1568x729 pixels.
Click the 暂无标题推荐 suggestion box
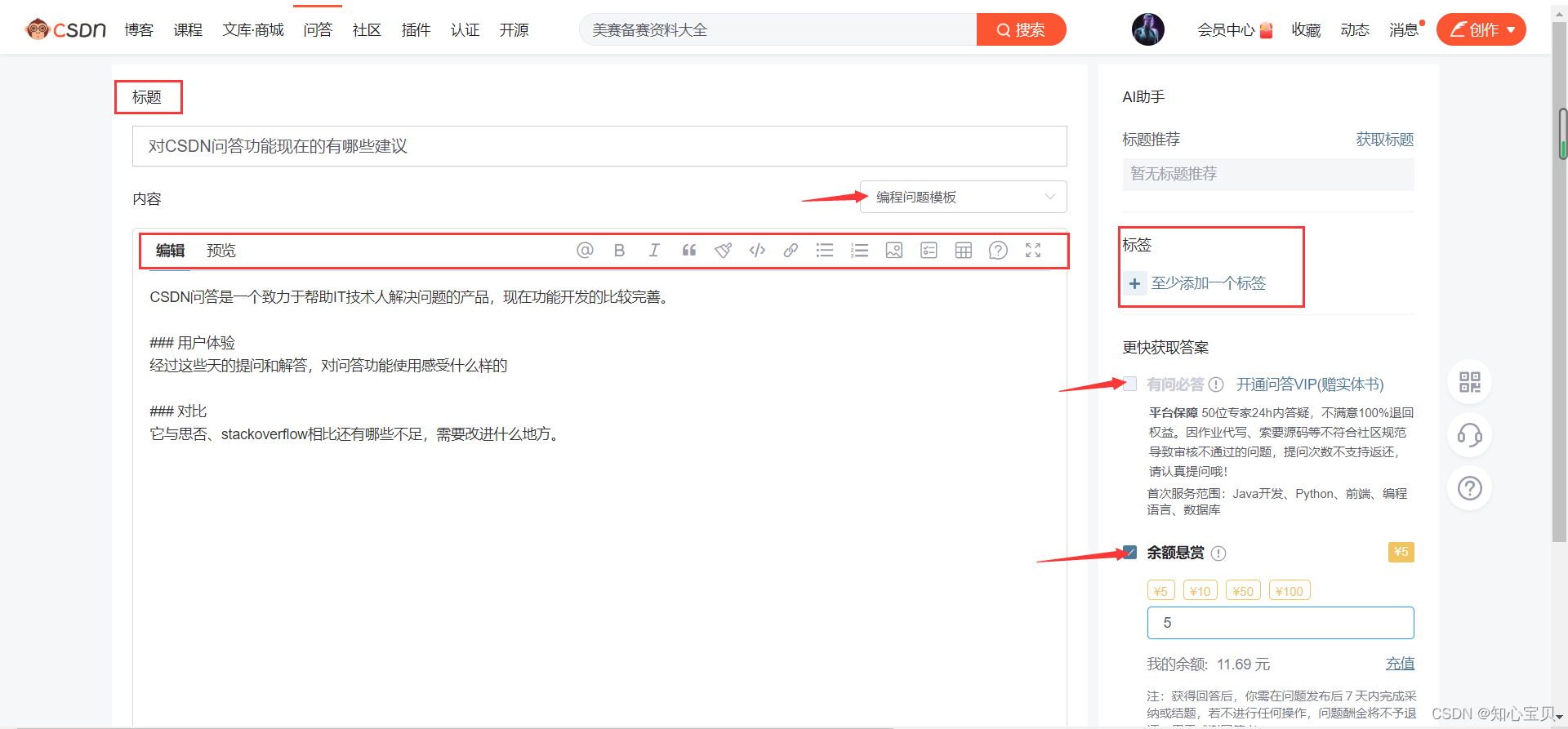1268,174
